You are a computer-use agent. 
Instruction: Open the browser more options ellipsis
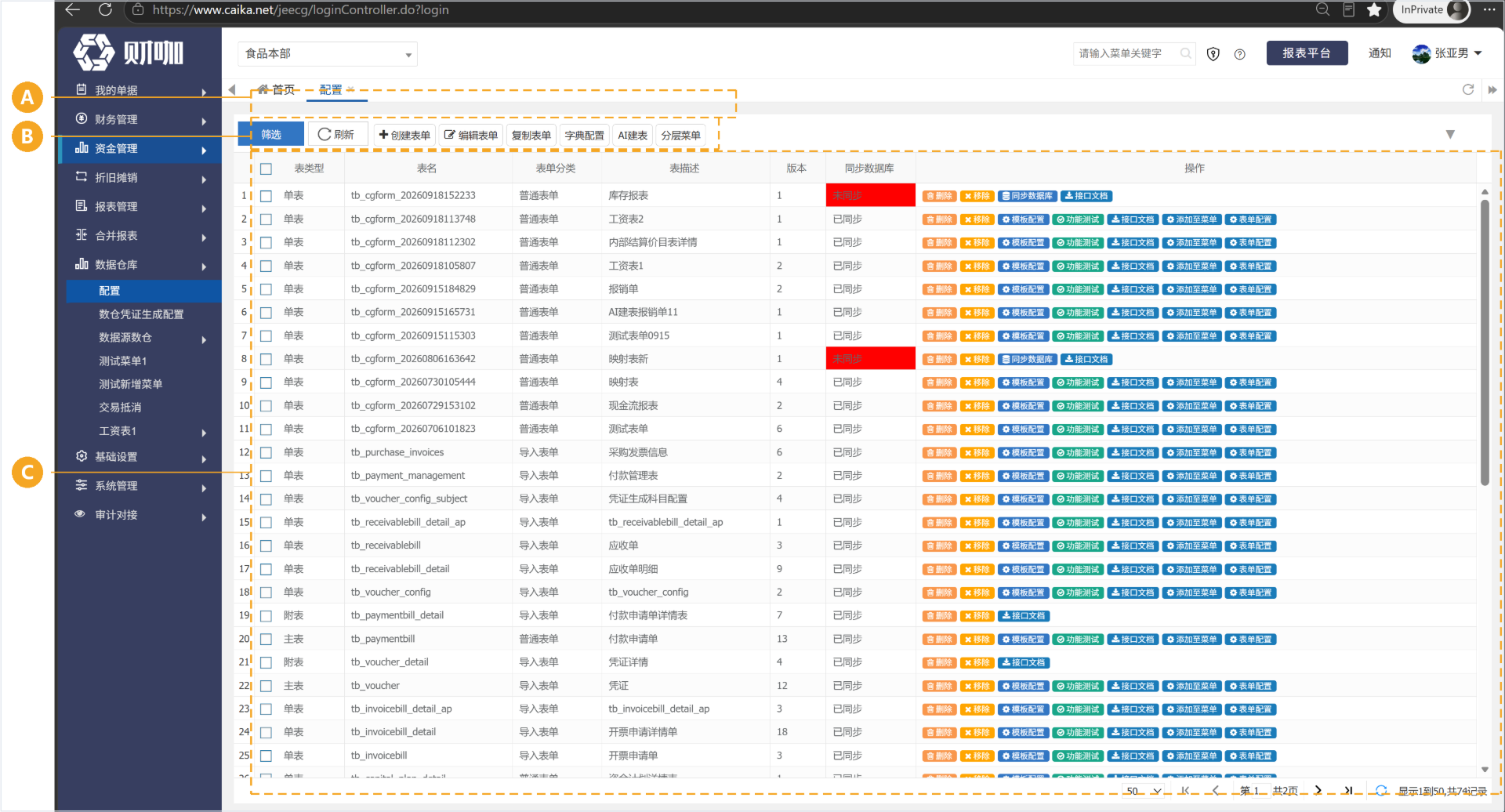(x=1489, y=9)
